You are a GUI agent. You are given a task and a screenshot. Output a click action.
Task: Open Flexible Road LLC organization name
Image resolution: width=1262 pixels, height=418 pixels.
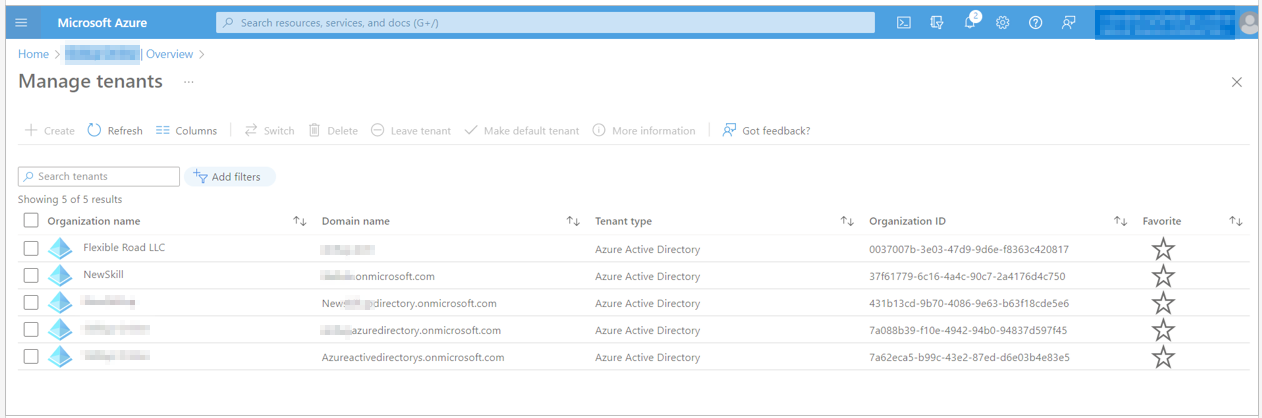pyautogui.click(x=124, y=248)
